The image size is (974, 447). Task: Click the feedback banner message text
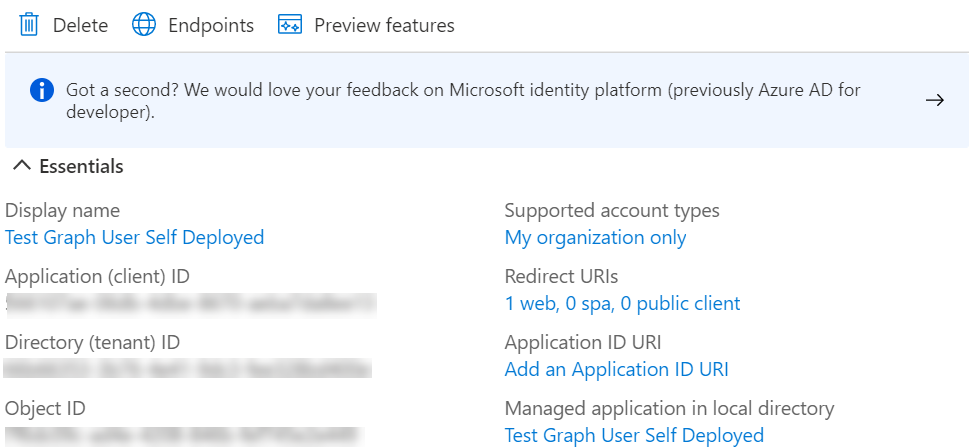[x=463, y=101]
